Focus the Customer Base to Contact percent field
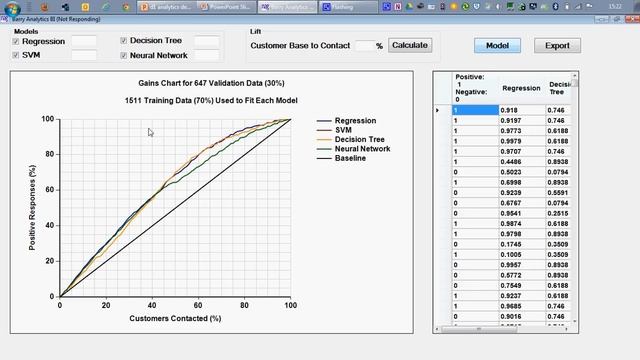This screenshot has height=360, width=640. [364, 46]
